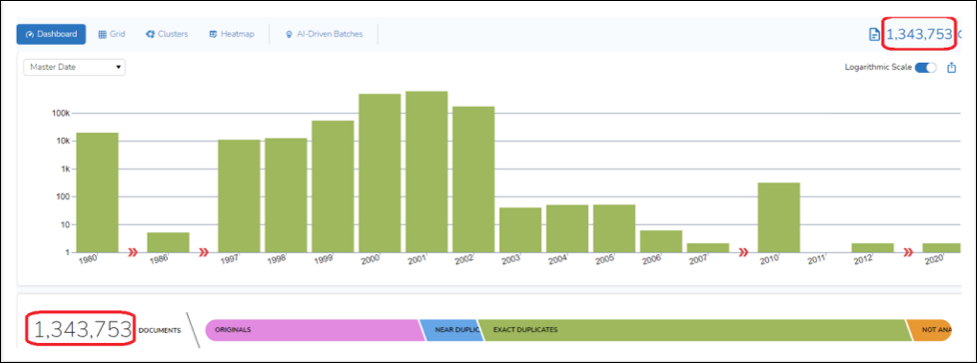Select the 1999 bar in chart

(333, 186)
